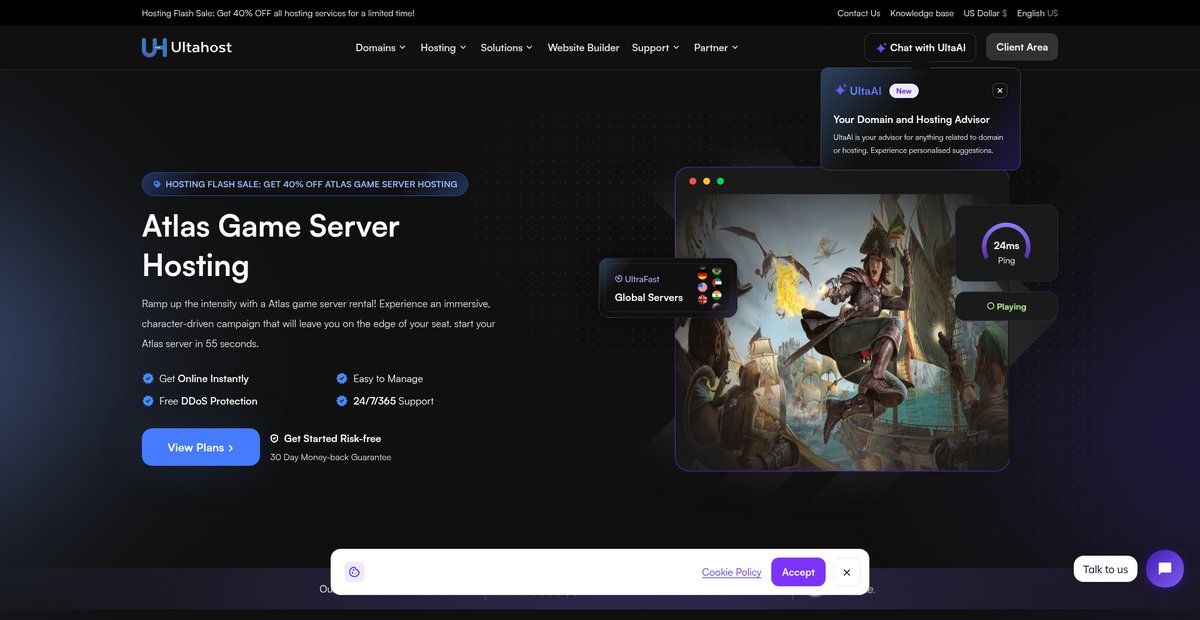The height and width of the screenshot is (620, 1200).
Task: Click the Atlas pirate game artwork
Action: tap(842, 332)
